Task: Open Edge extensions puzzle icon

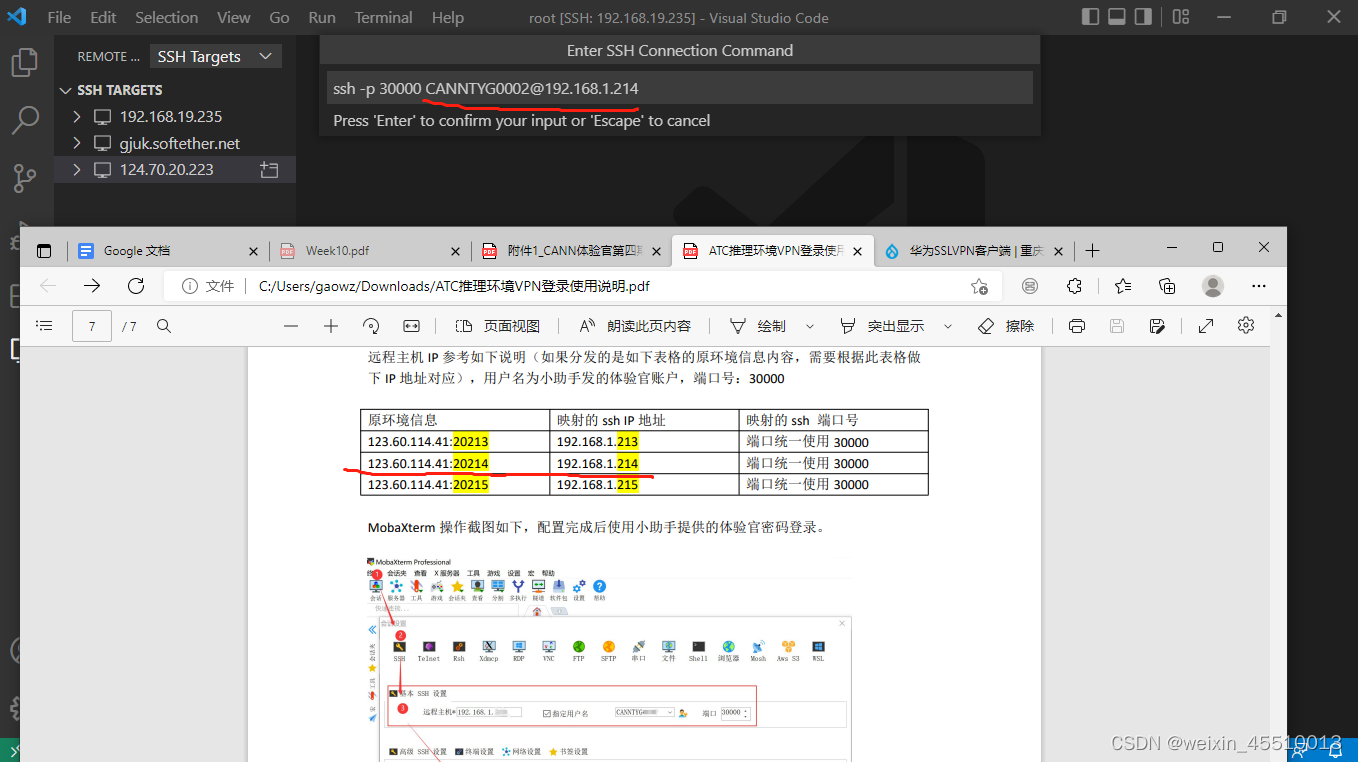Action: coord(1074,286)
